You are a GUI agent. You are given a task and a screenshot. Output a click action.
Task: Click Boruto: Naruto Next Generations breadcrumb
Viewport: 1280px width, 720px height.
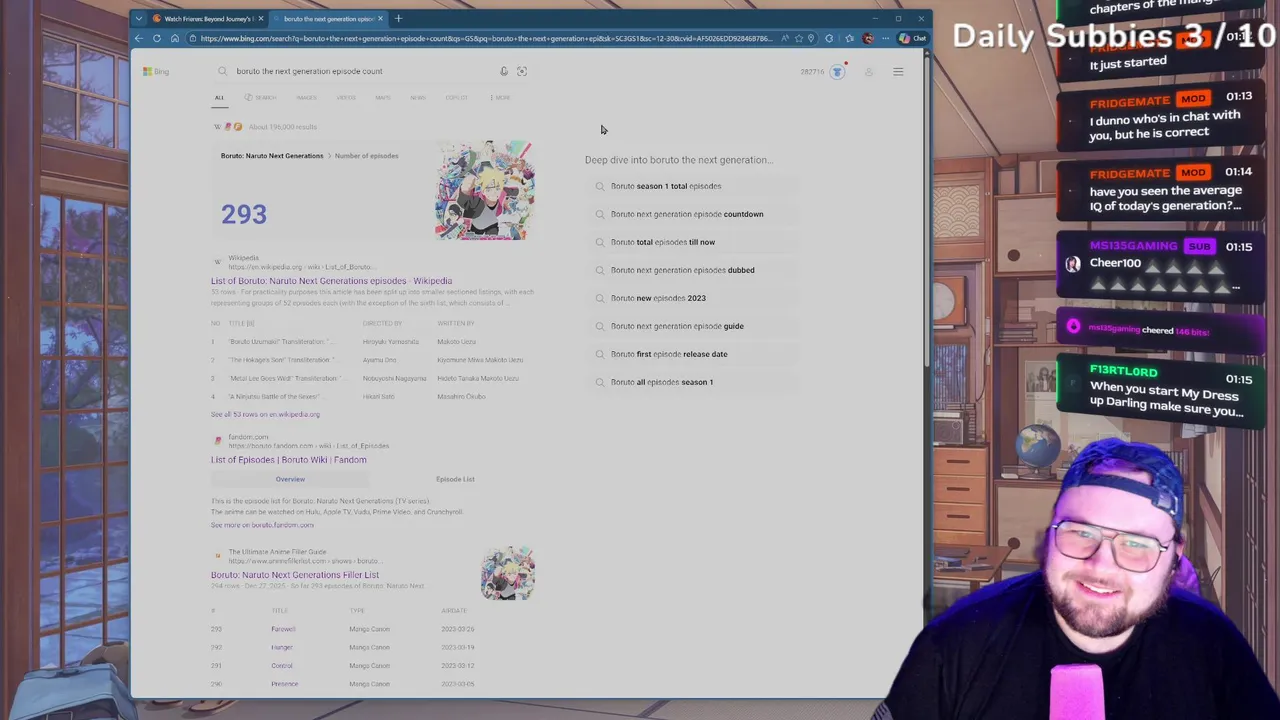pos(272,156)
